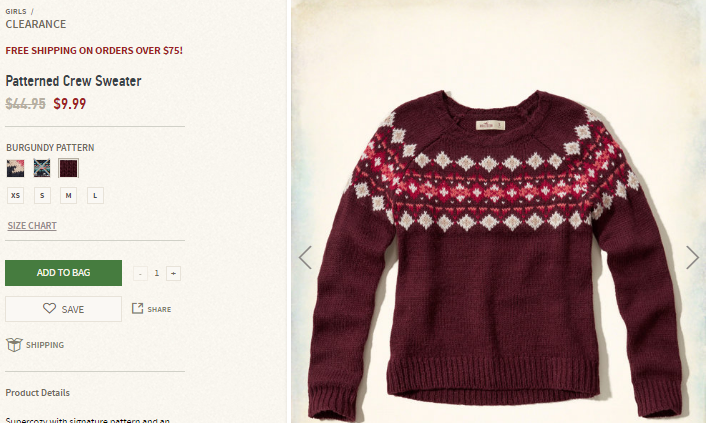Open the Size Chart link
The height and width of the screenshot is (423, 710).
[x=32, y=226]
